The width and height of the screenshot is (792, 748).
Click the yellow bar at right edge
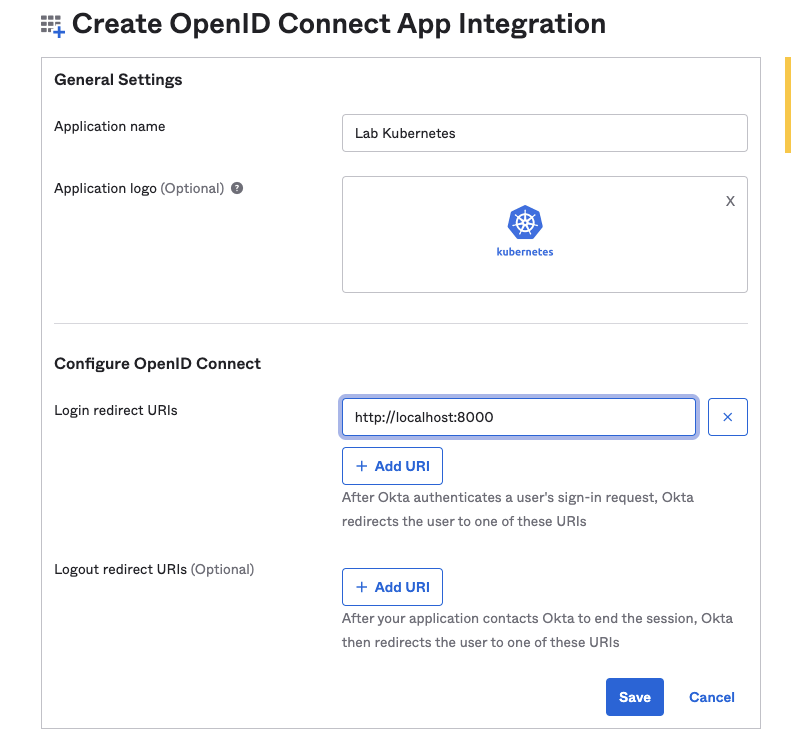[x=788, y=105]
